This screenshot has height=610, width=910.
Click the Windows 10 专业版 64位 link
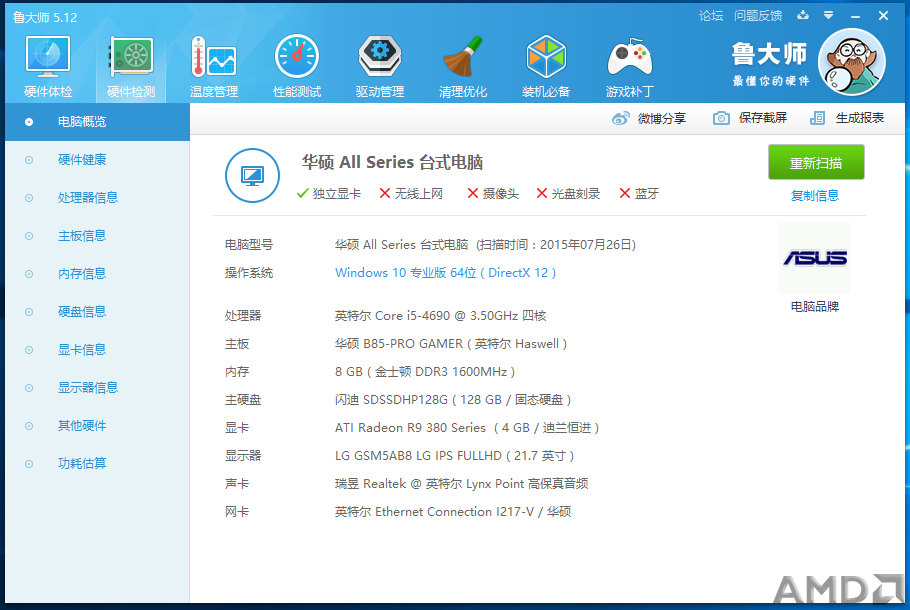pyautogui.click(x=446, y=273)
